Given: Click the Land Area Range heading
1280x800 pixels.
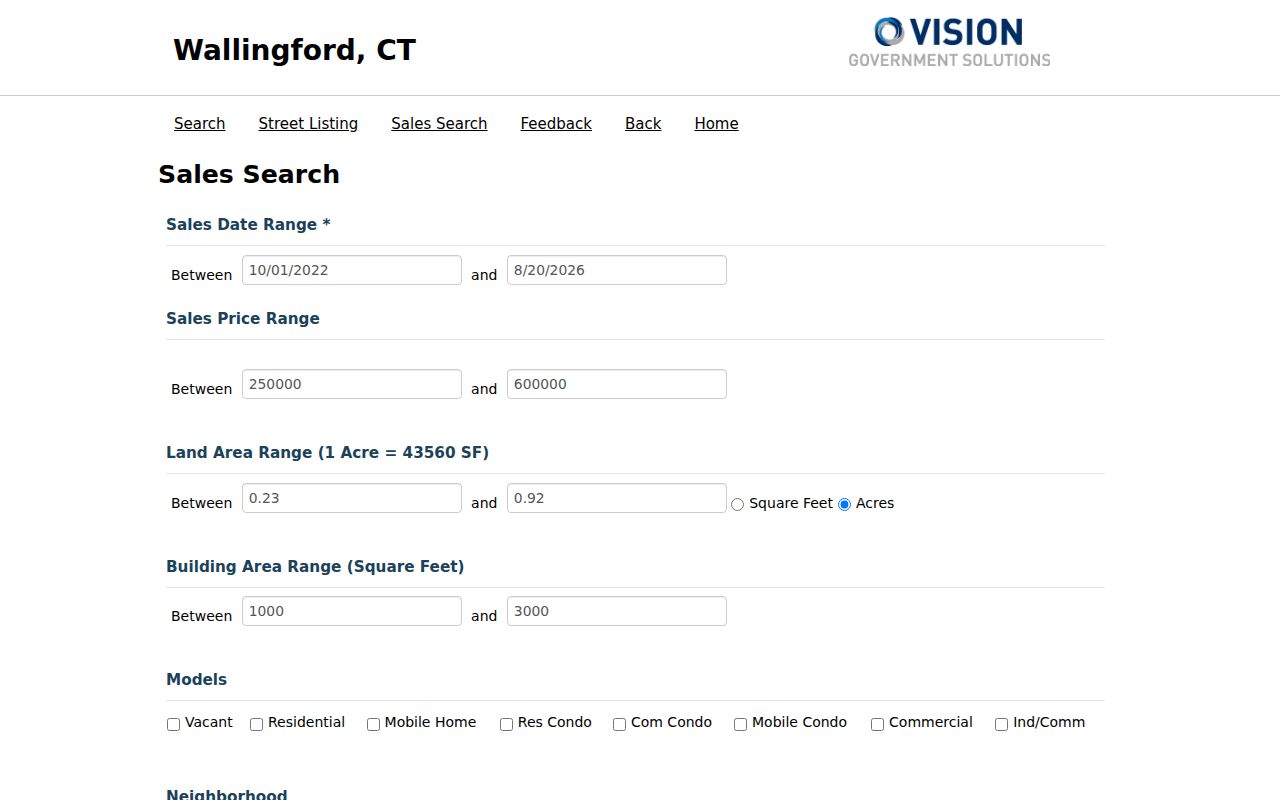Looking at the screenshot, I should (327, 453).
